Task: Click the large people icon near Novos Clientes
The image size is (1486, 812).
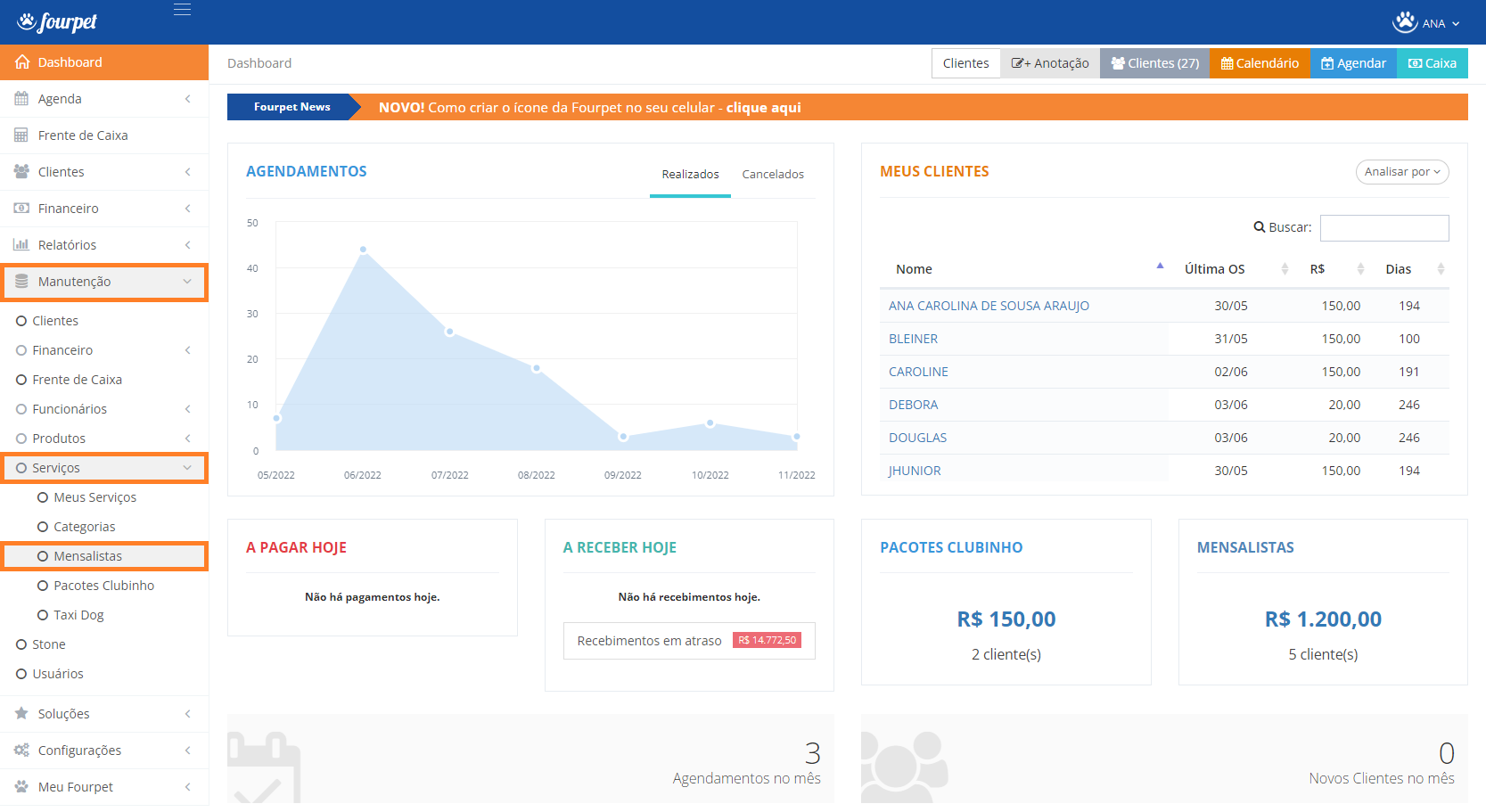Action: coord(905,767)
